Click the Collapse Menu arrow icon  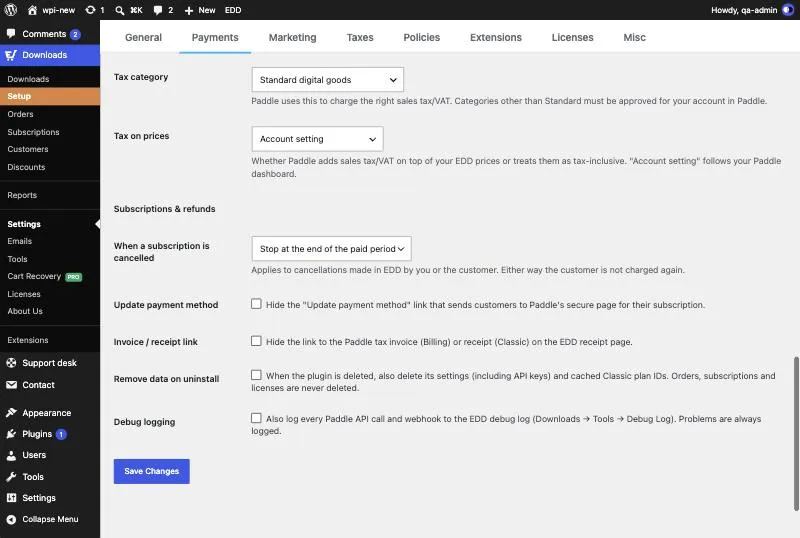(x=11, y=519)
